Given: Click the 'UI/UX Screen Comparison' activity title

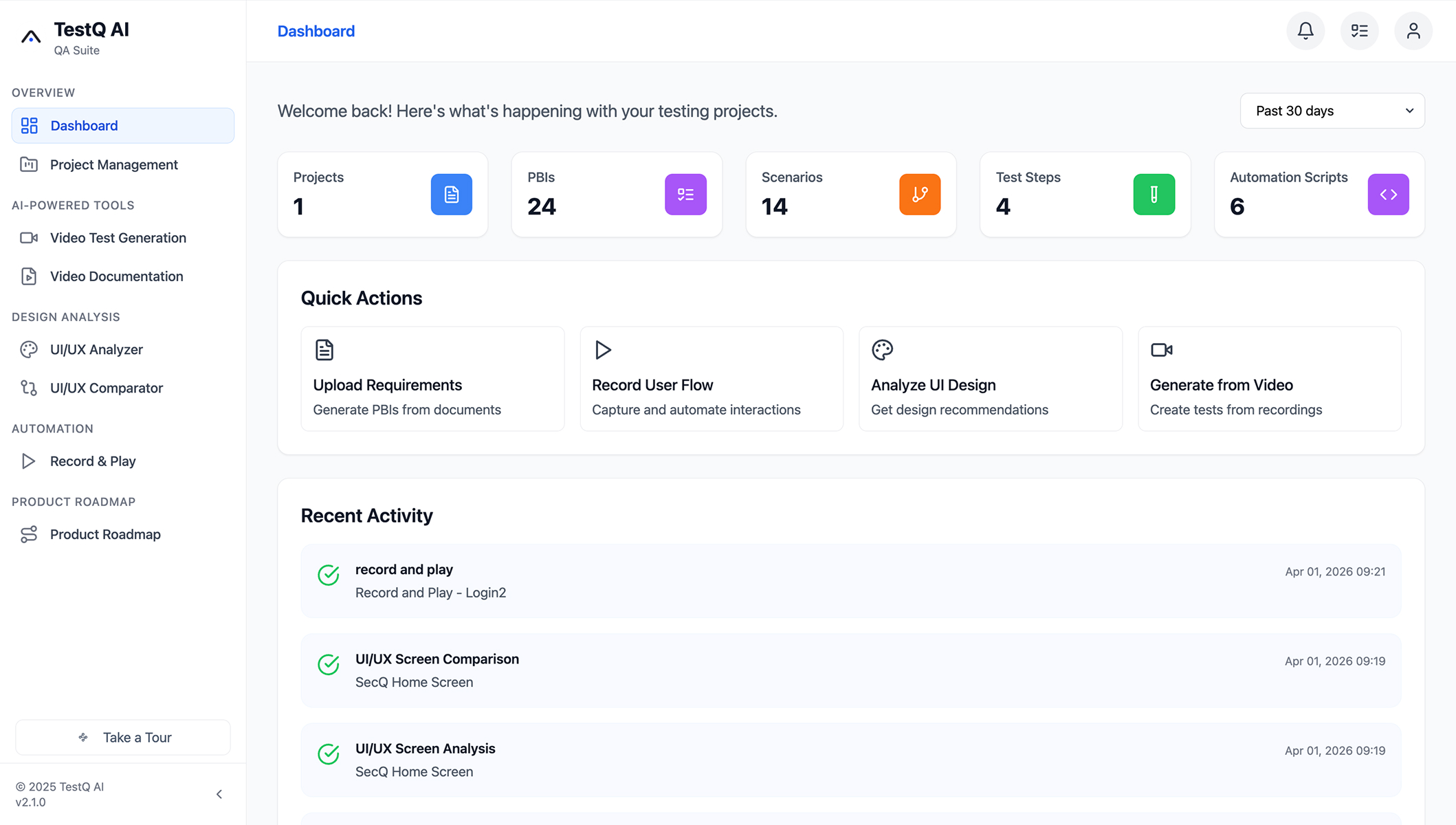Looking at the screenshot, I should pyautogui.click(x=437, y=659).
